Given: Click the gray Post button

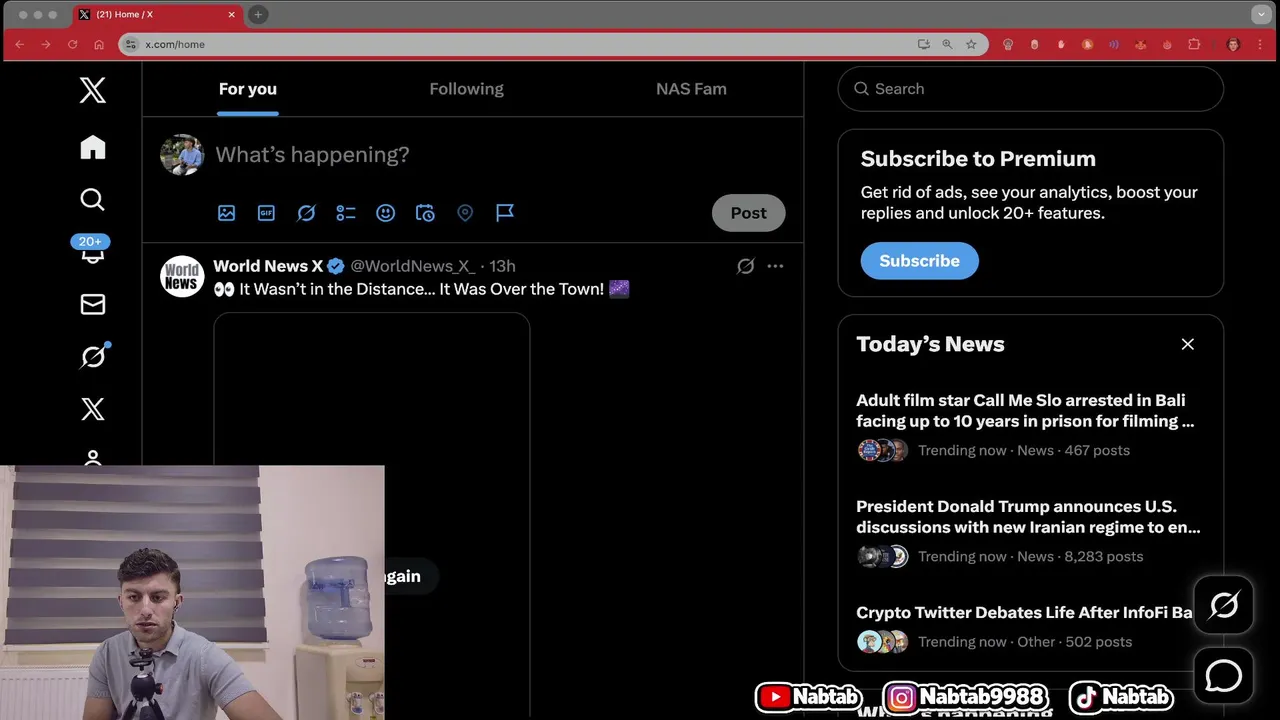Looking at the screenshot, I should 749,213.
